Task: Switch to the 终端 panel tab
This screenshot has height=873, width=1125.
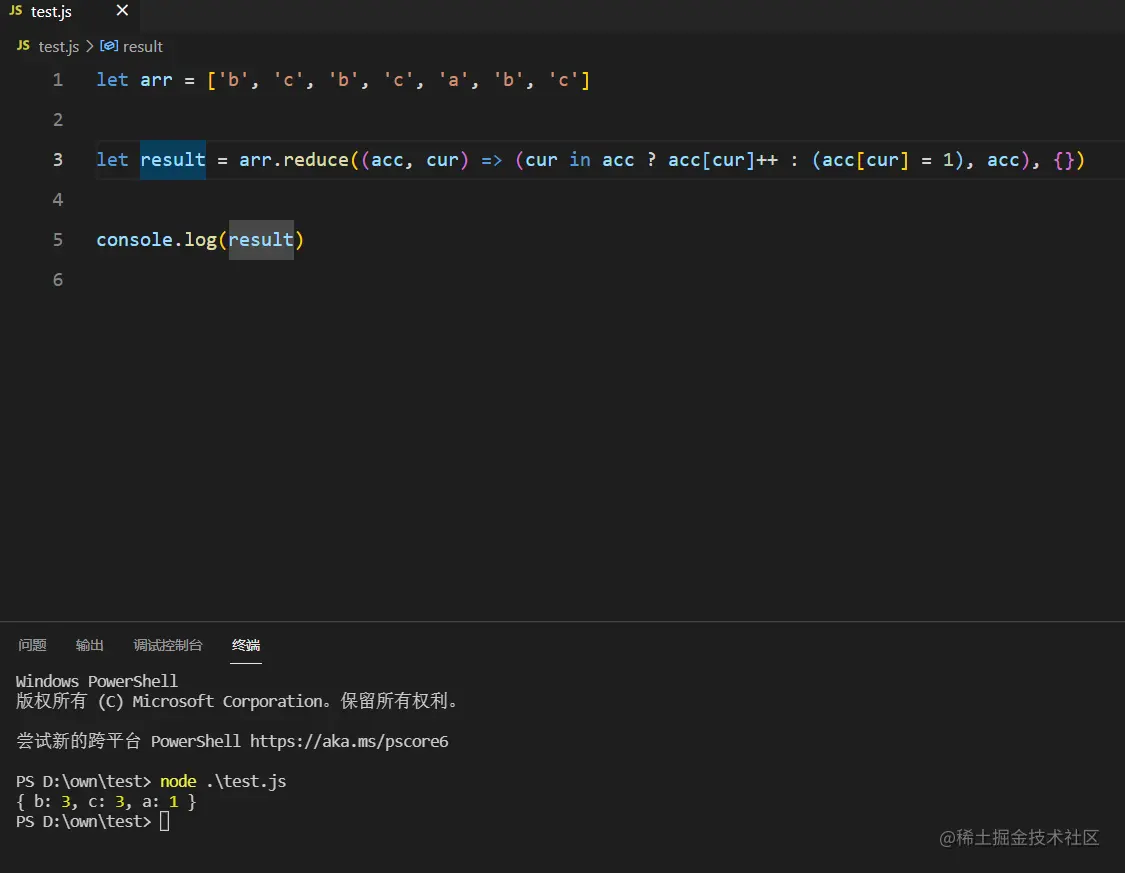Action: point(245,645)
